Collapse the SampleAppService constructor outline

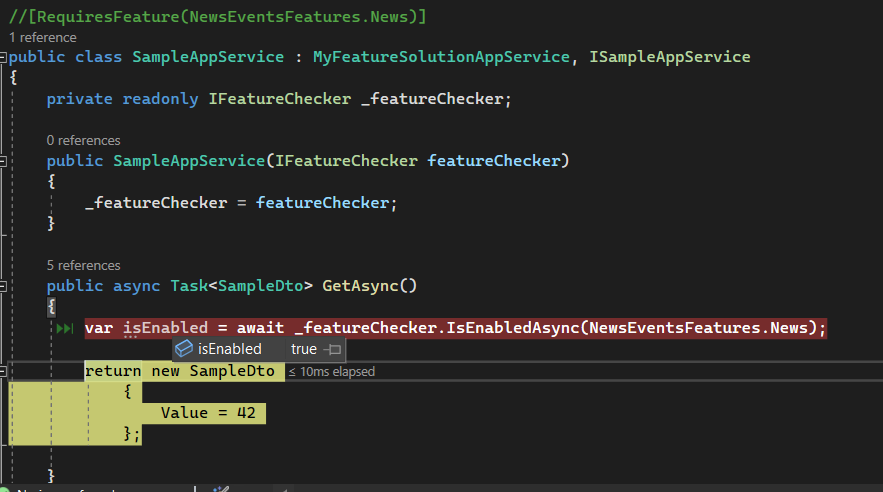pyautogui.click(x=3, y=161)
